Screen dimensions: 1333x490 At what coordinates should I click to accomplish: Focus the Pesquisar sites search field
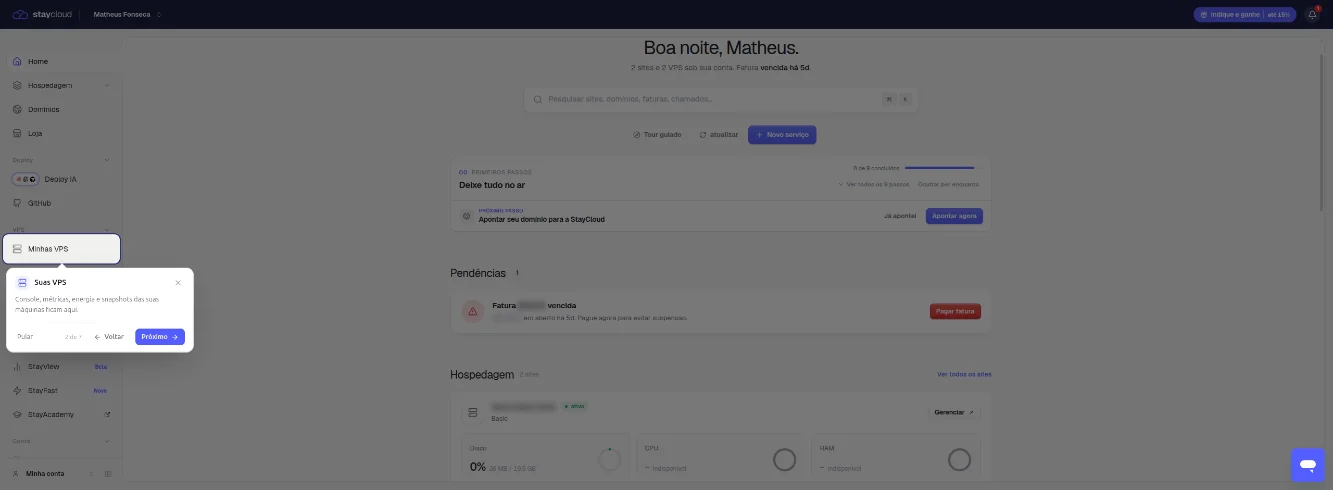[721, 99]
